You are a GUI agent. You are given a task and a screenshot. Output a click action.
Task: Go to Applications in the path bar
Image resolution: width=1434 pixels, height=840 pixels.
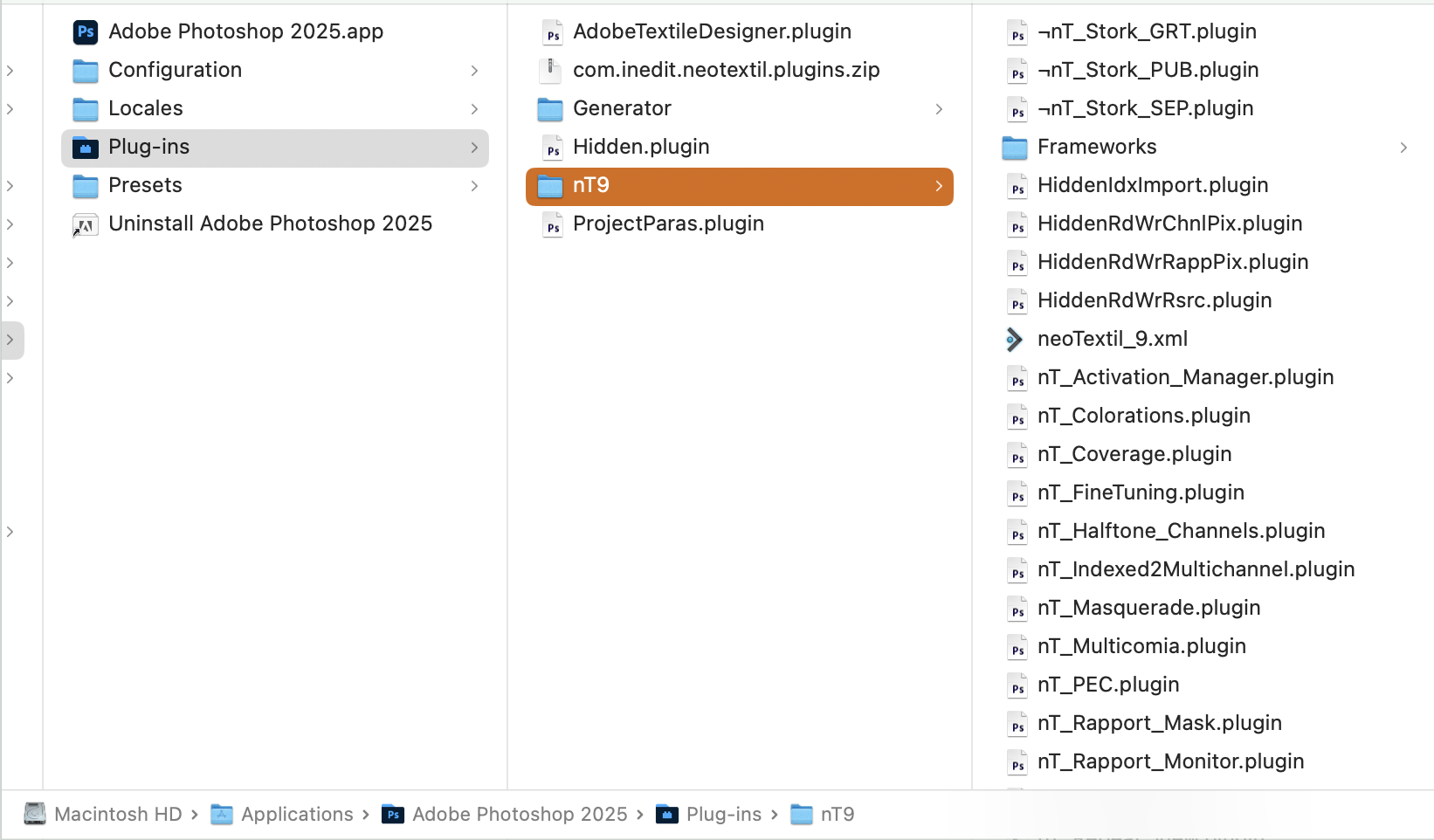click(x=297, y=815)
